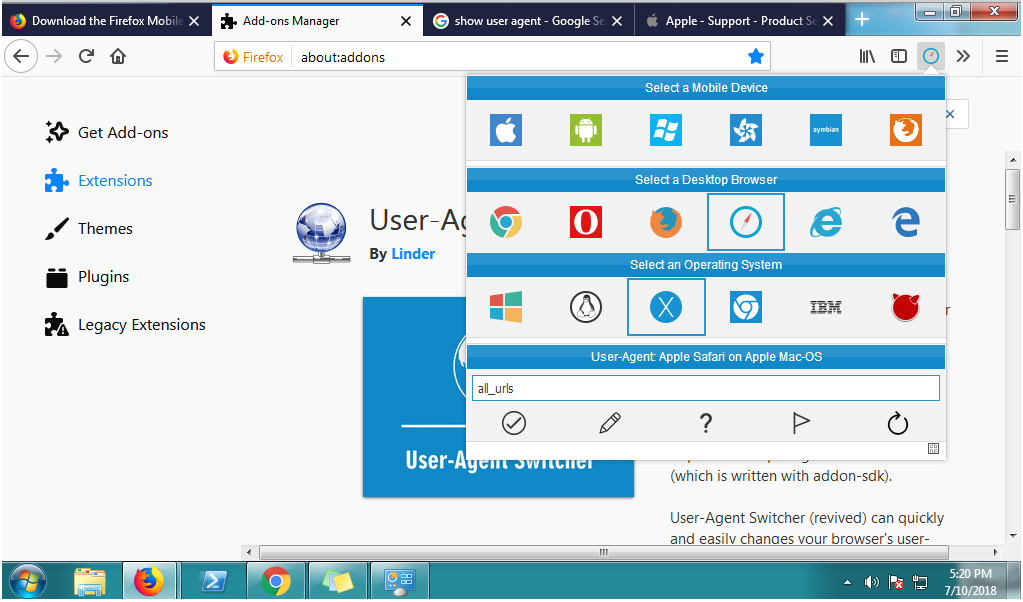Open the Windows Start menu
The width and height of the screenshot is (1023, 602).
pos(28,580)
